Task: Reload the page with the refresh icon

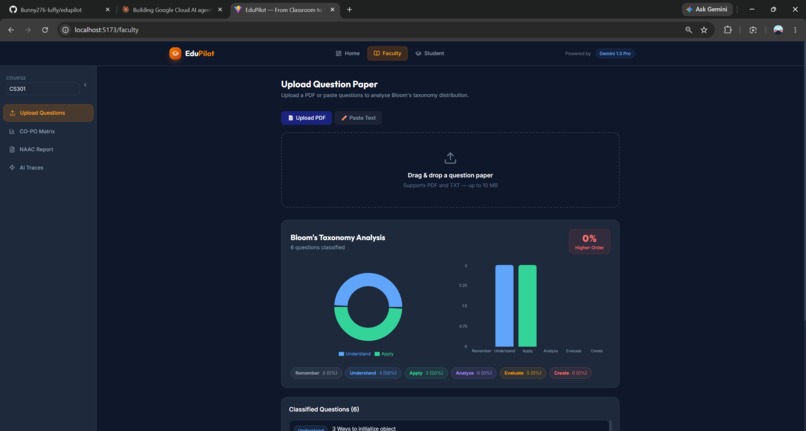Action: (45, 30)
